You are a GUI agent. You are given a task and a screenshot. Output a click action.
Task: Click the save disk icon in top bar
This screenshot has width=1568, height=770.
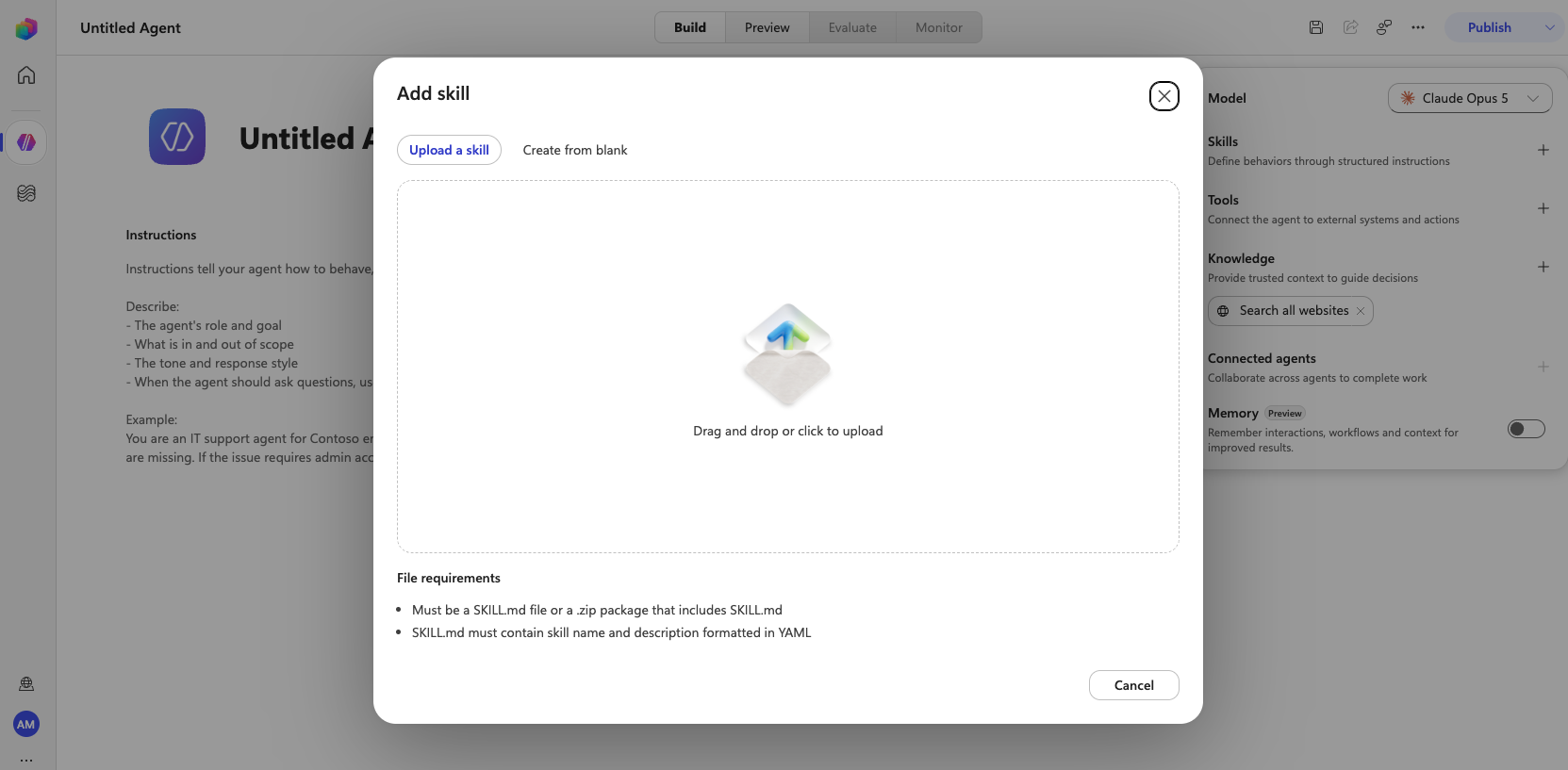[x=1316, y=27]
